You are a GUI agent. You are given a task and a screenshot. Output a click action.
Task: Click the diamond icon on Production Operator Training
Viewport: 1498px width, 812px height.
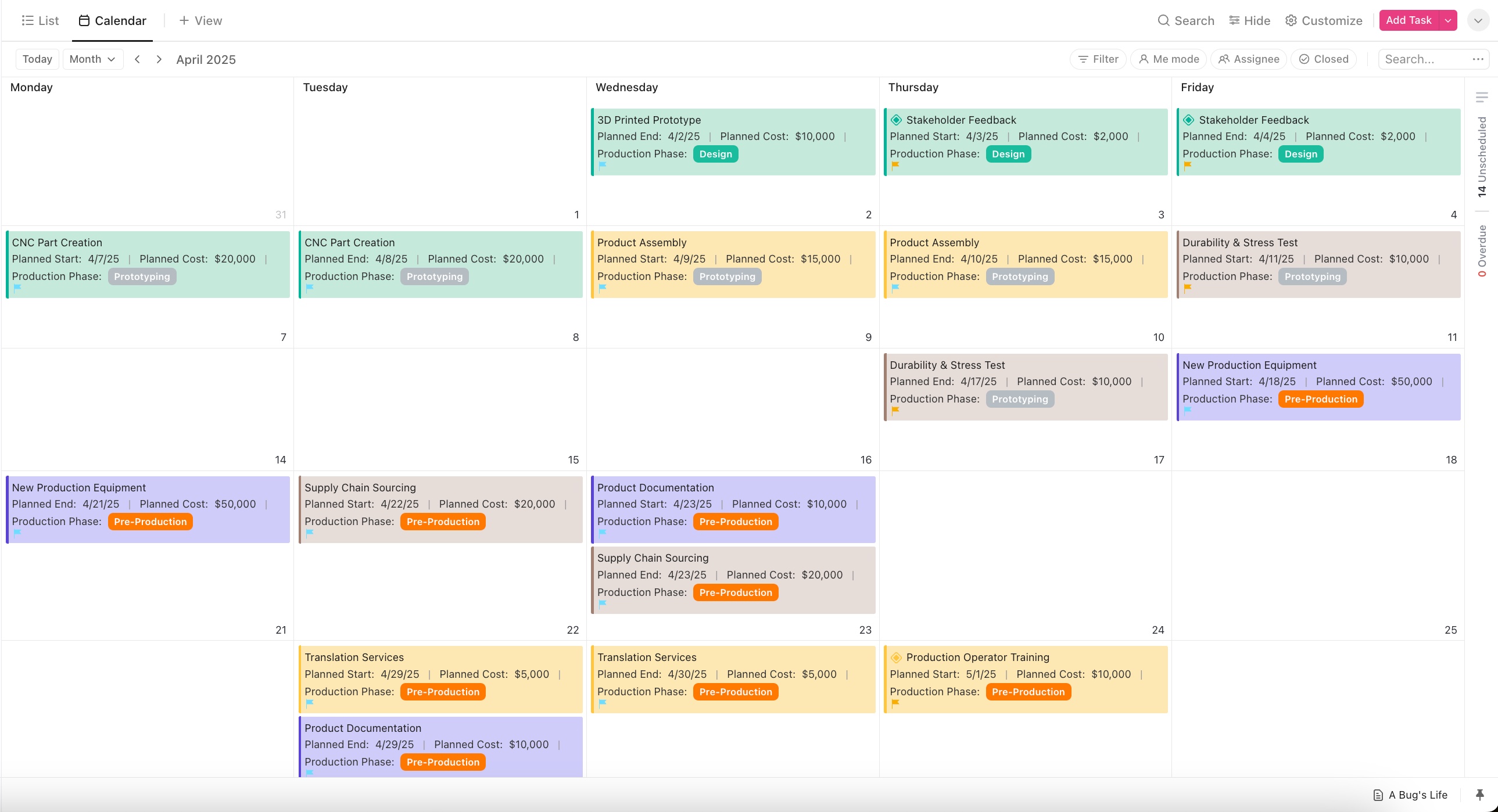tap(896, 657)
